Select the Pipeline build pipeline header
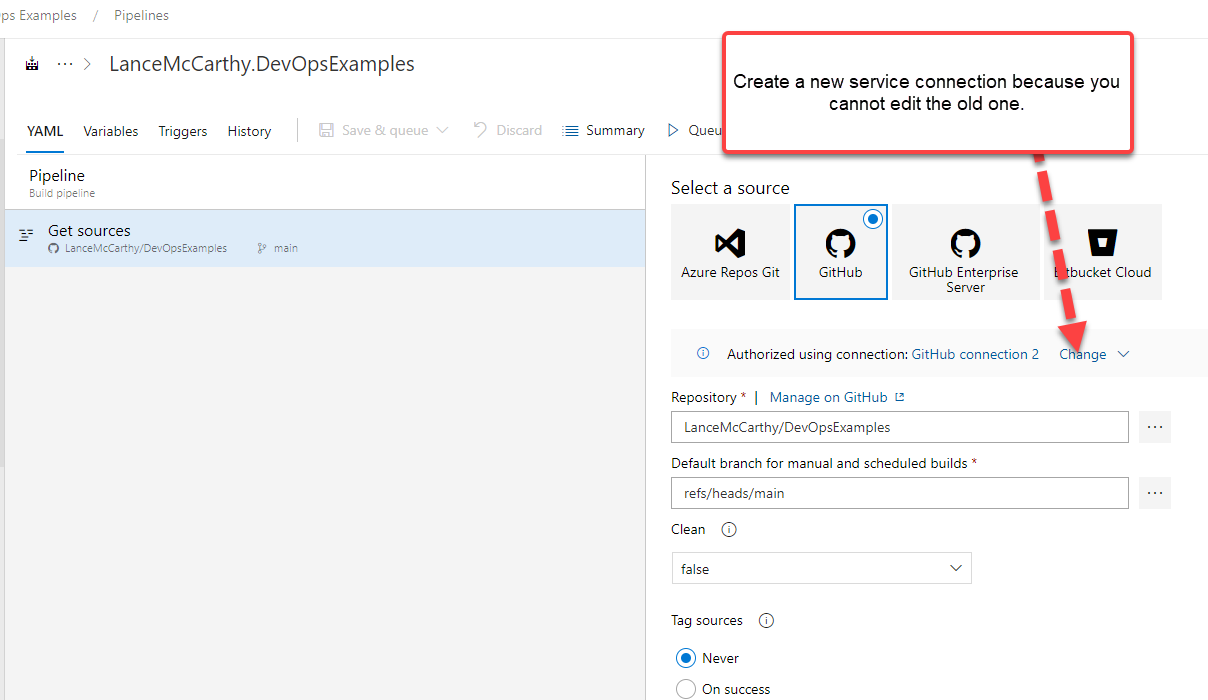 tap(324, 182)
